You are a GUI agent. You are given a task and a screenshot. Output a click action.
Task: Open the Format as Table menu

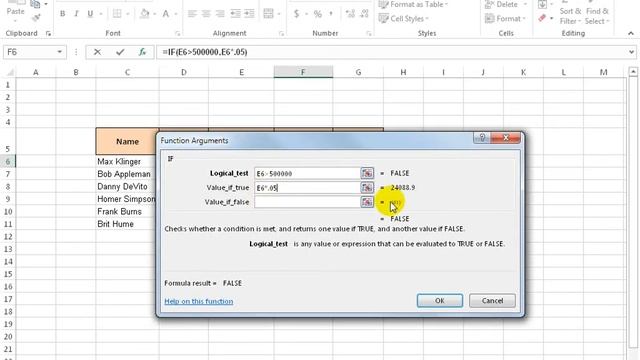413,4
